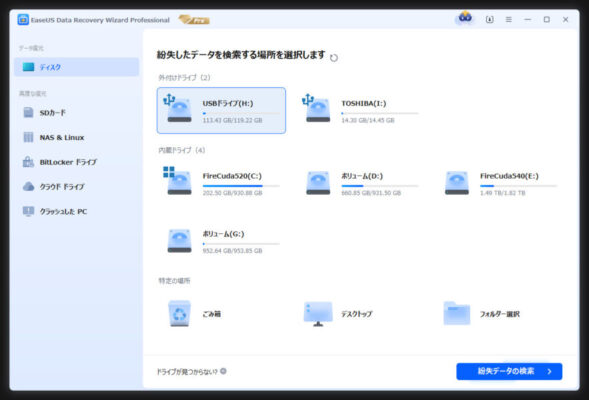Image resolution: width=589 pixels, height=400 pixels.
Task: Open クラウド ドライブ option
Action: (77, 187)
